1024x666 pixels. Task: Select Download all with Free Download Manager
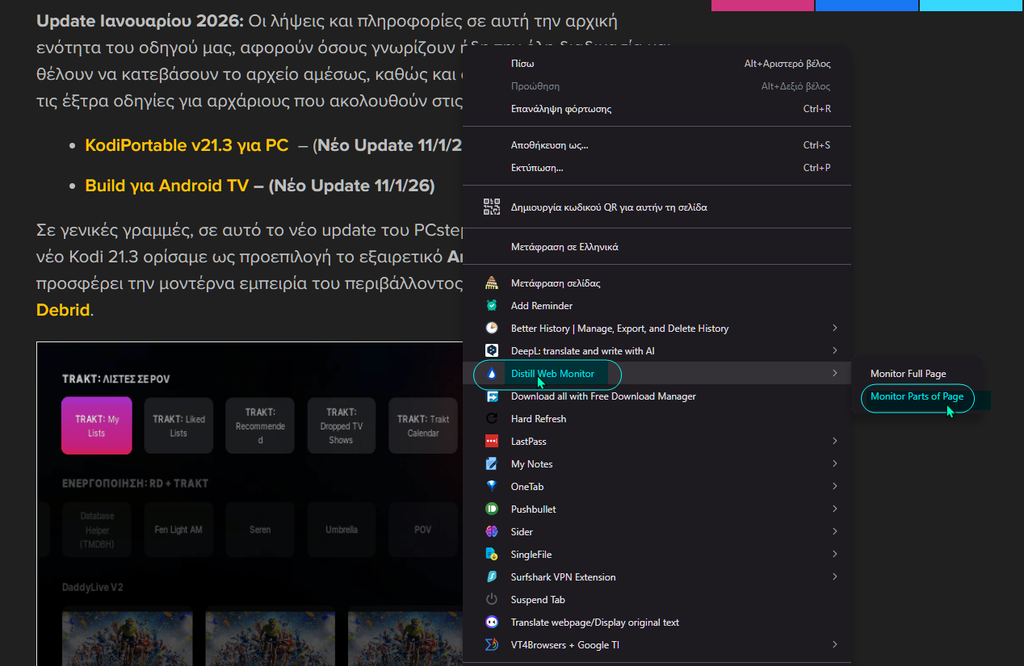click(x=657, y=396)
